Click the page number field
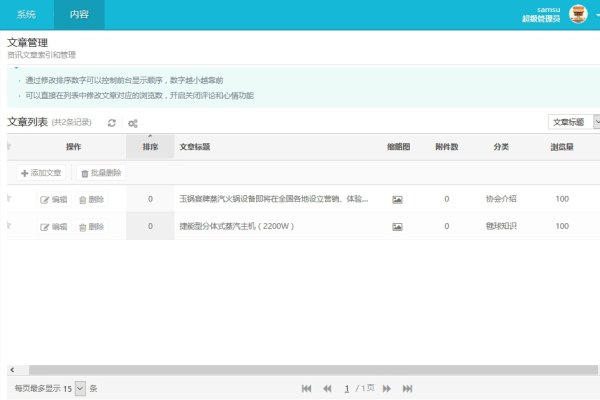Viewport: 600px width, 400px height. (347, 389)
